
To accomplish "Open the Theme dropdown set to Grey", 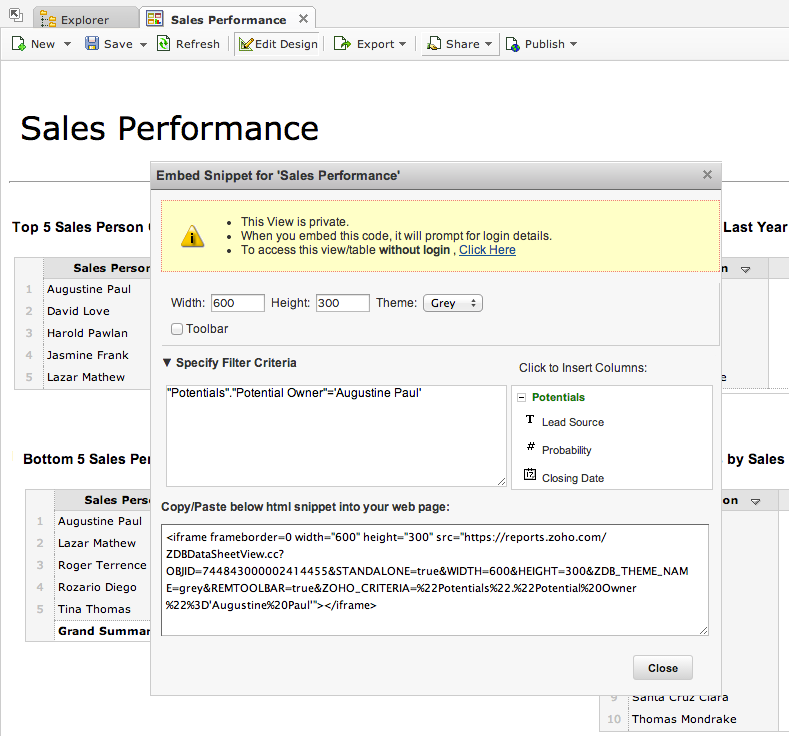I will 452,303.
